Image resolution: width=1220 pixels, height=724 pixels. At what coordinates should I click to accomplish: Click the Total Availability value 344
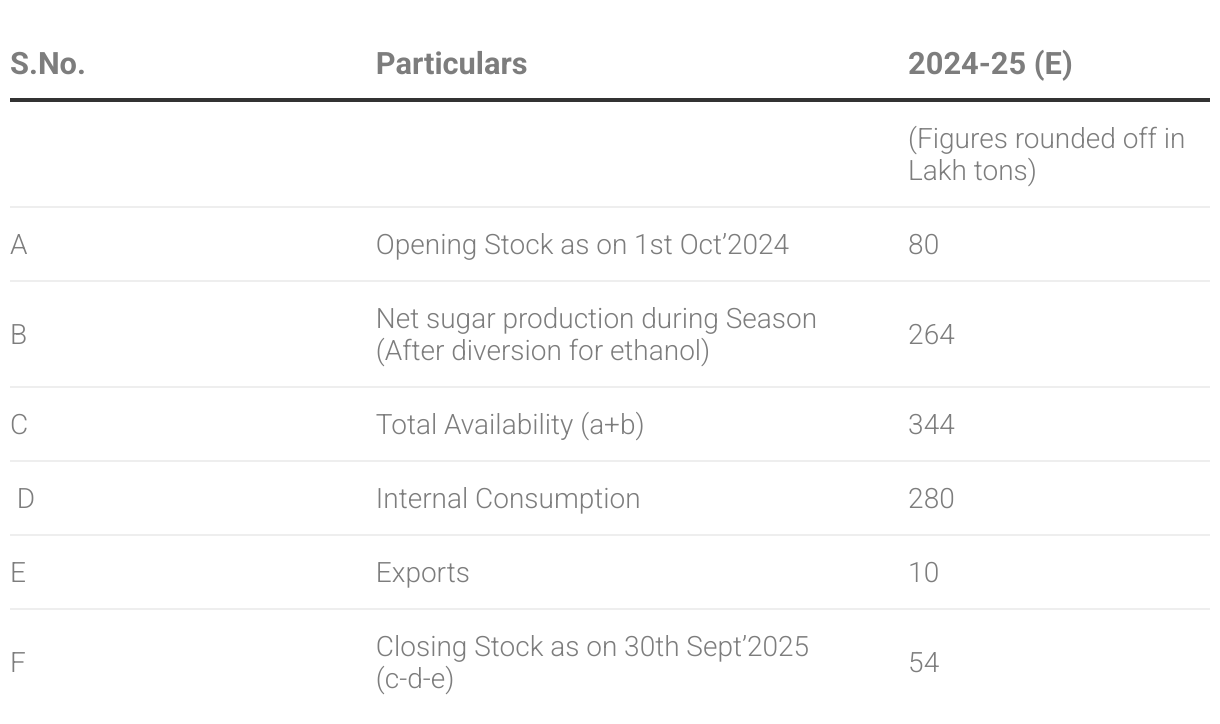click(931, 424)
